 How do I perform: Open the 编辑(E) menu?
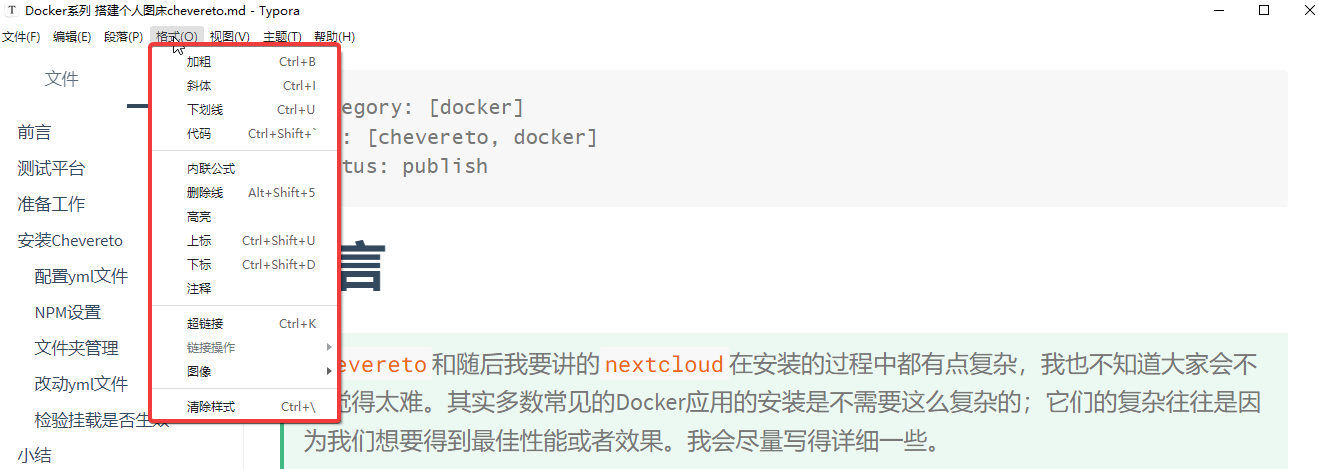pyautogui.click(x=72, y=37)
